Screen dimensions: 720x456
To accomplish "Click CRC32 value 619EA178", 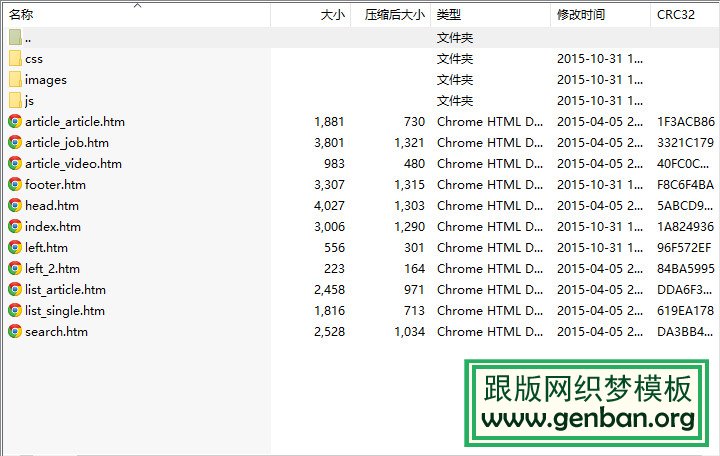I will (x=686, y=311).
